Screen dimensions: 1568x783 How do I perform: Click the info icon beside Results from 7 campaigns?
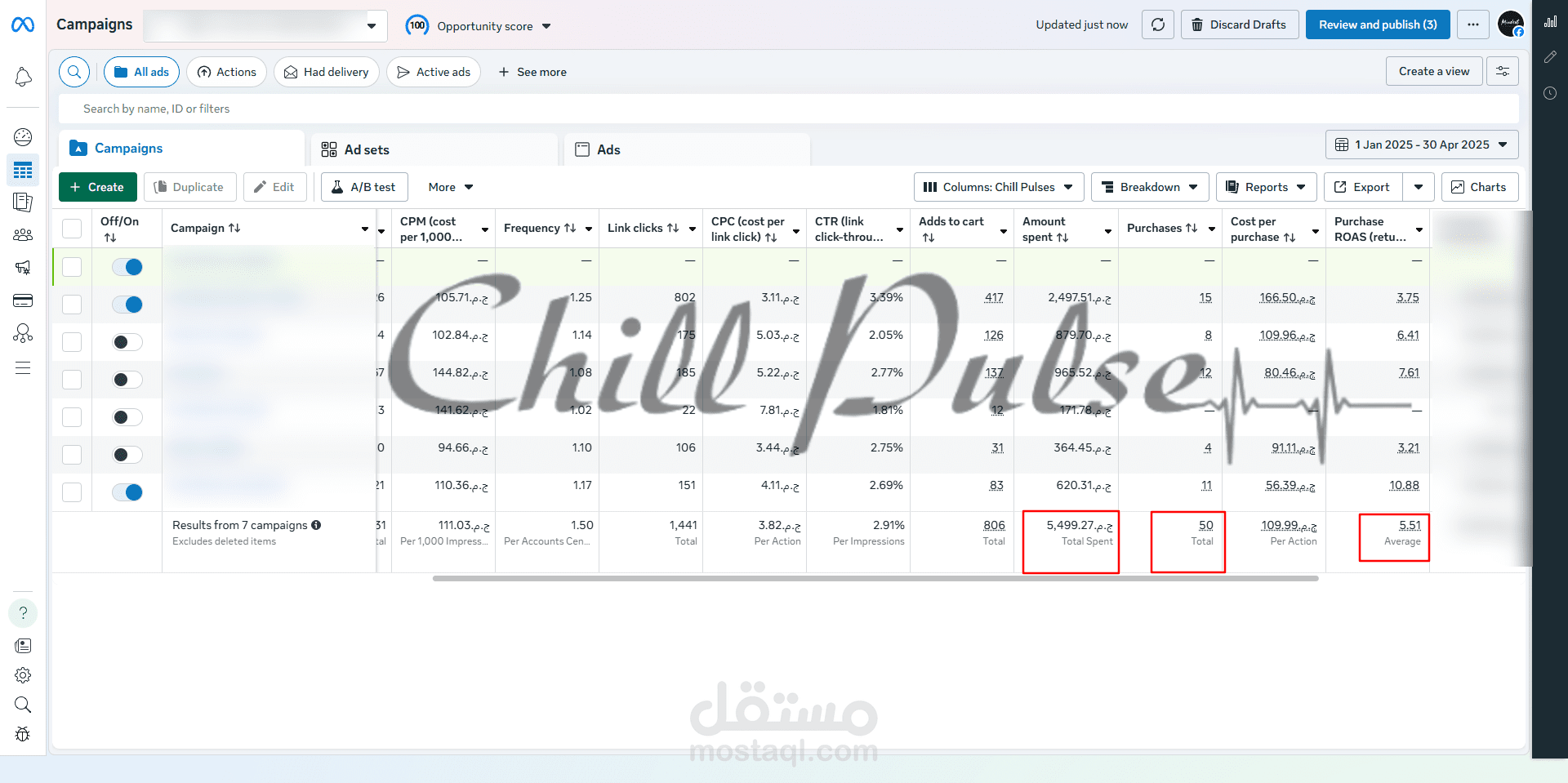316,525
